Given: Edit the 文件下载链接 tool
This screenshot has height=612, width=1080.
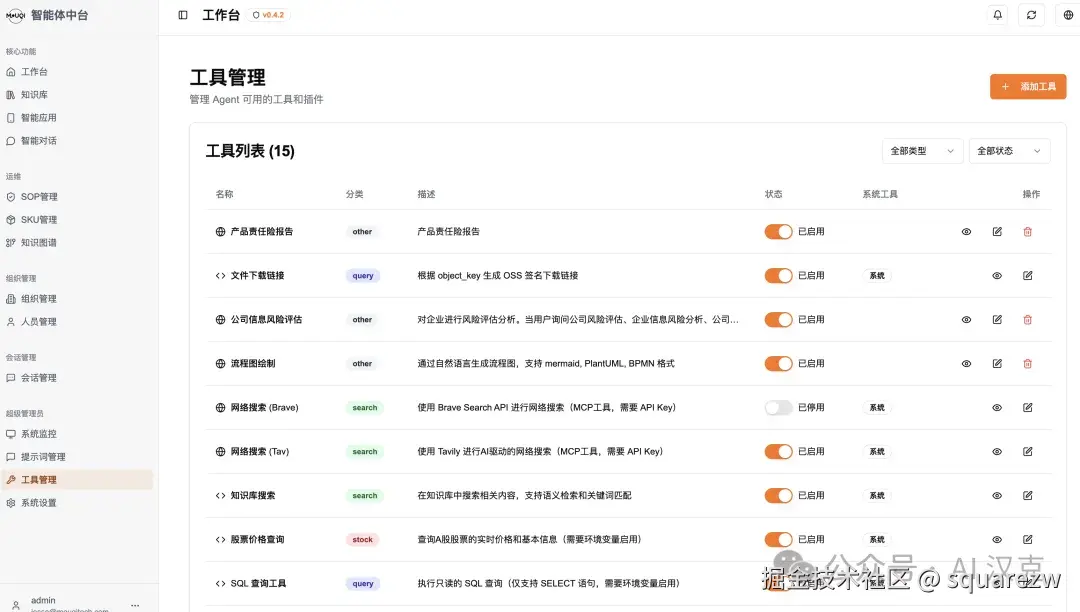Looking at the screenshot, I should [1027, 276].
